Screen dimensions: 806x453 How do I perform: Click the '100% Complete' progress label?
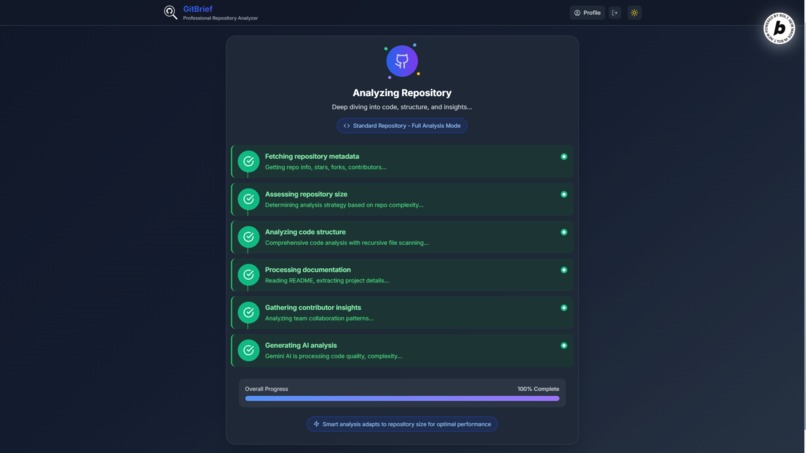(x=538, y=389)
